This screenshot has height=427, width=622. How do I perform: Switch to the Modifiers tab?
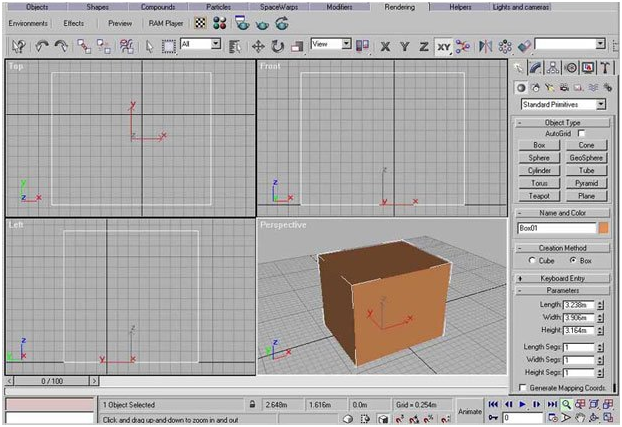(340, 7)
